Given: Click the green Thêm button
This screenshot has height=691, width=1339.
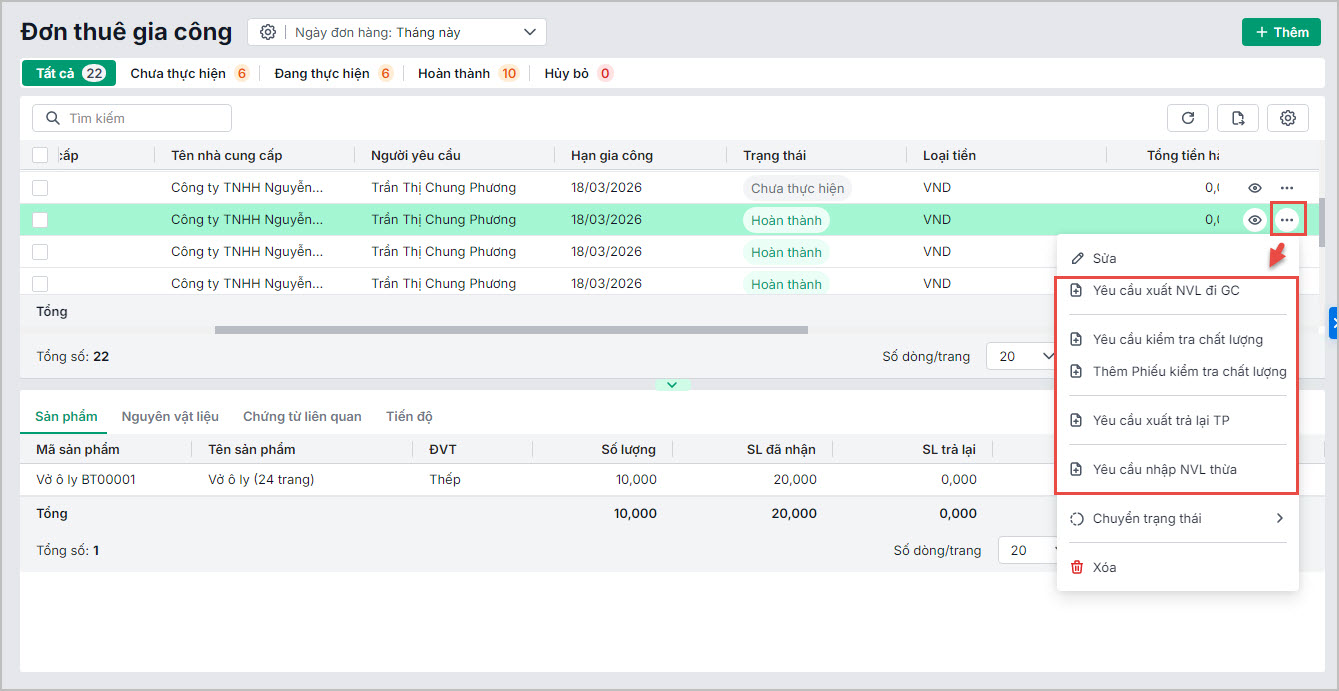Looking at the screenshot, I should [1281, 32].
